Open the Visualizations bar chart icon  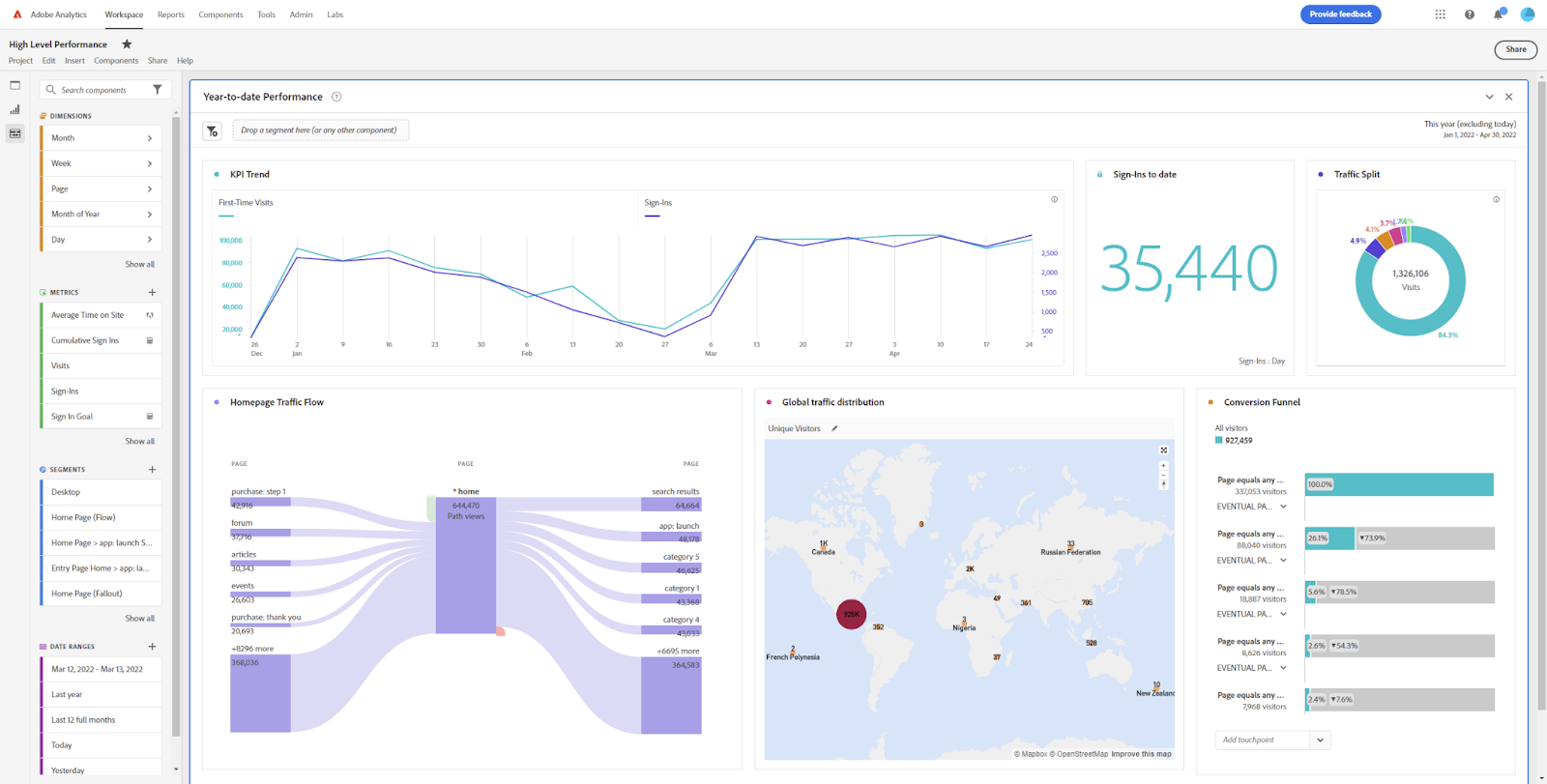click(15, 109)
